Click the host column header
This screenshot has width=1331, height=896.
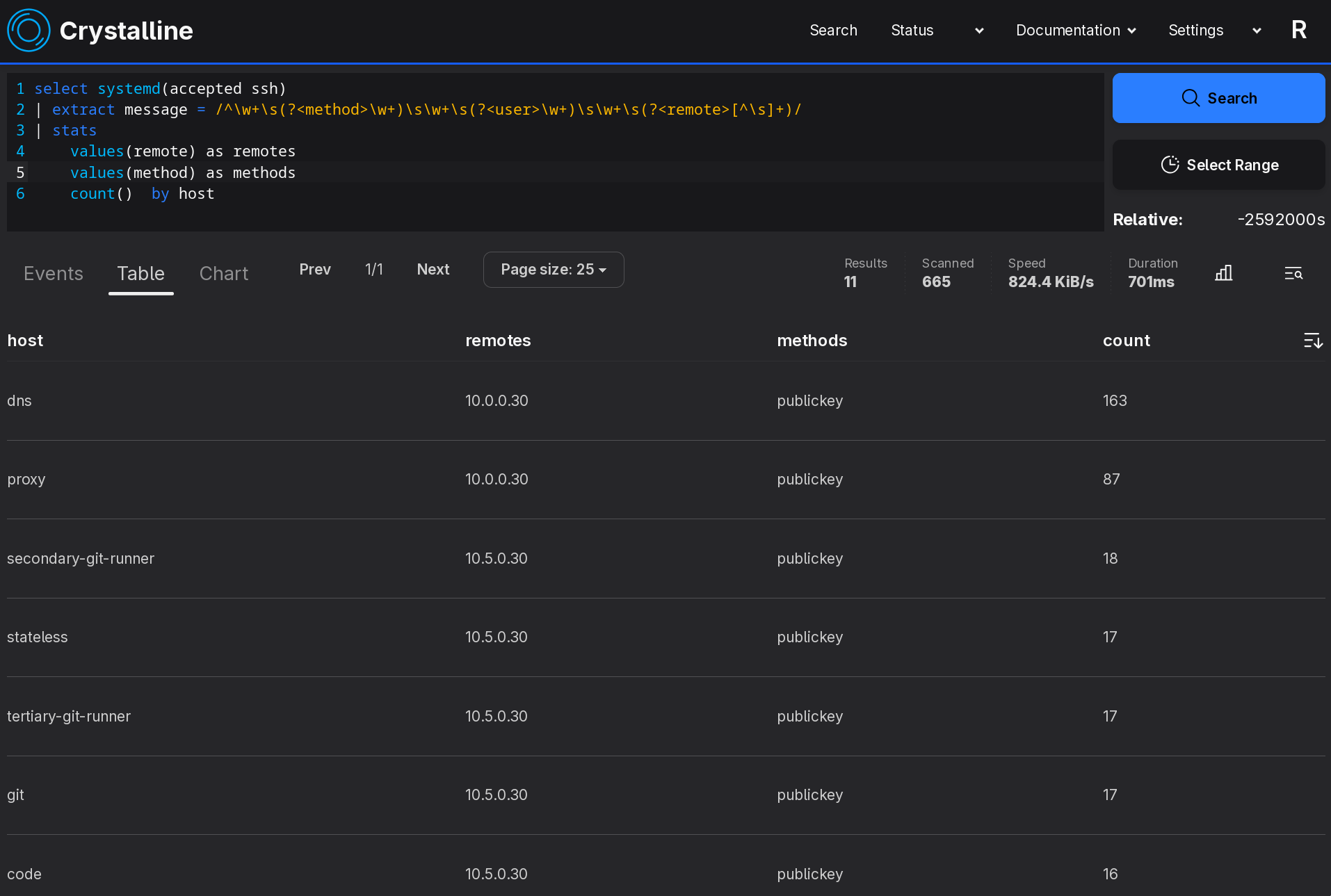[25, 341]
